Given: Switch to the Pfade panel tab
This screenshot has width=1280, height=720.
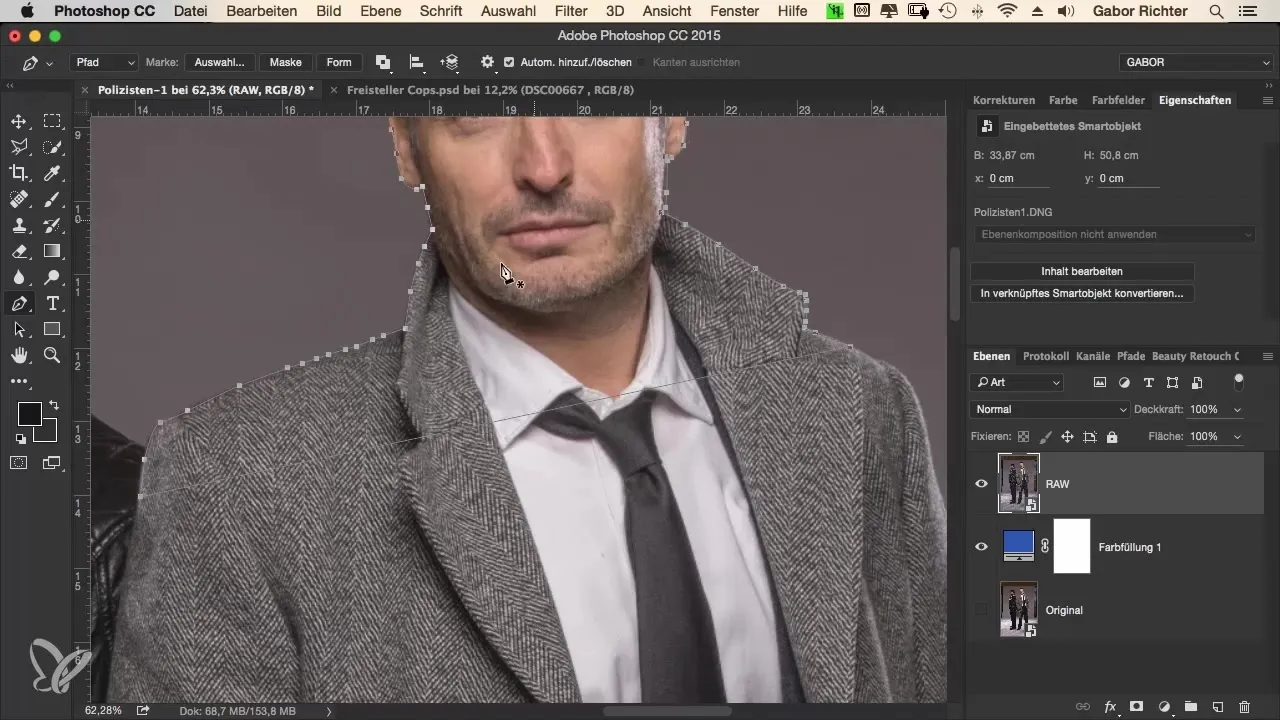Looking at the screenshot, I should pyautogui.click(x=1130, y=356).
